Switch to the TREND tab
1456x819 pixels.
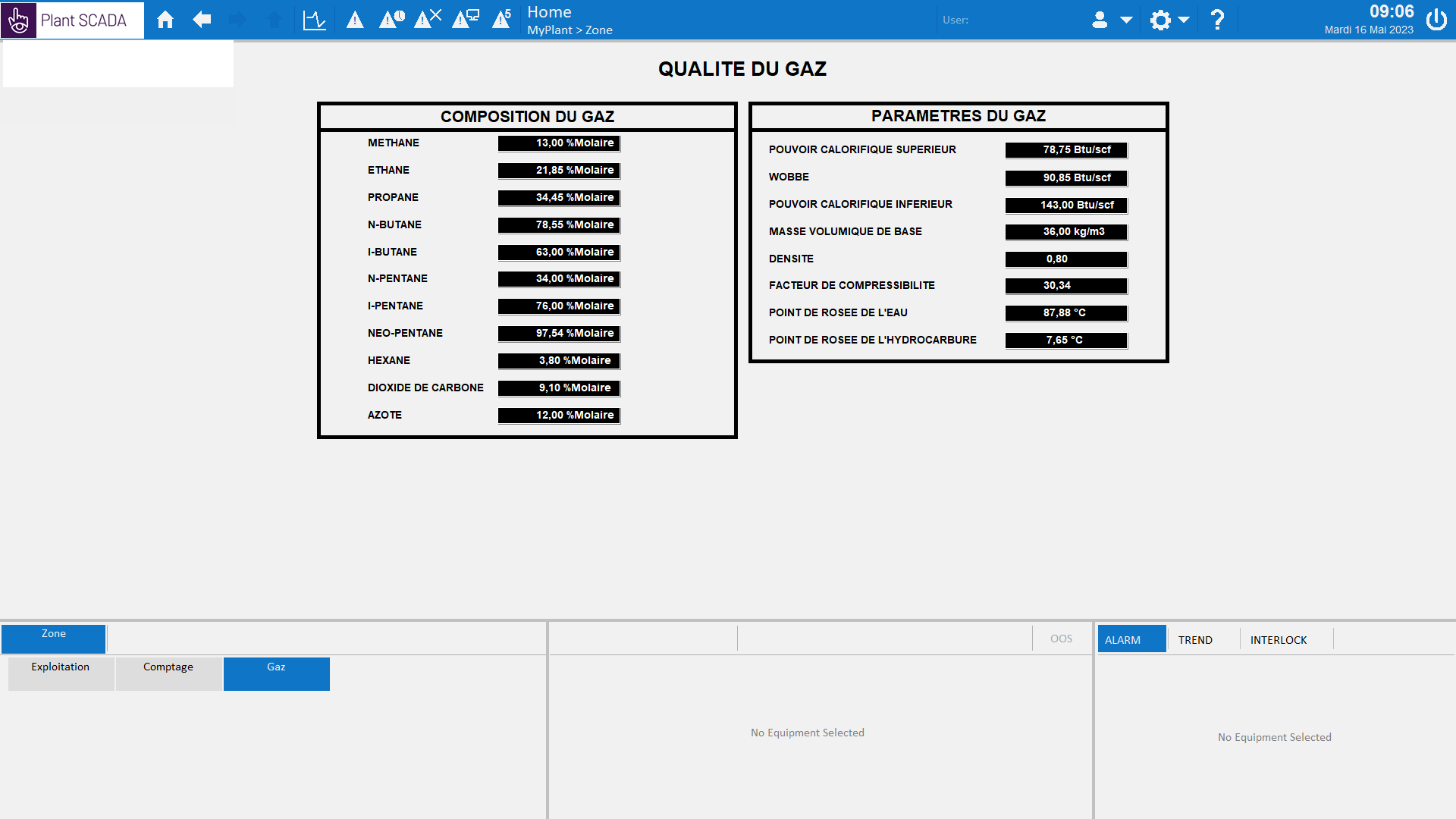[x=1195, y=640]
